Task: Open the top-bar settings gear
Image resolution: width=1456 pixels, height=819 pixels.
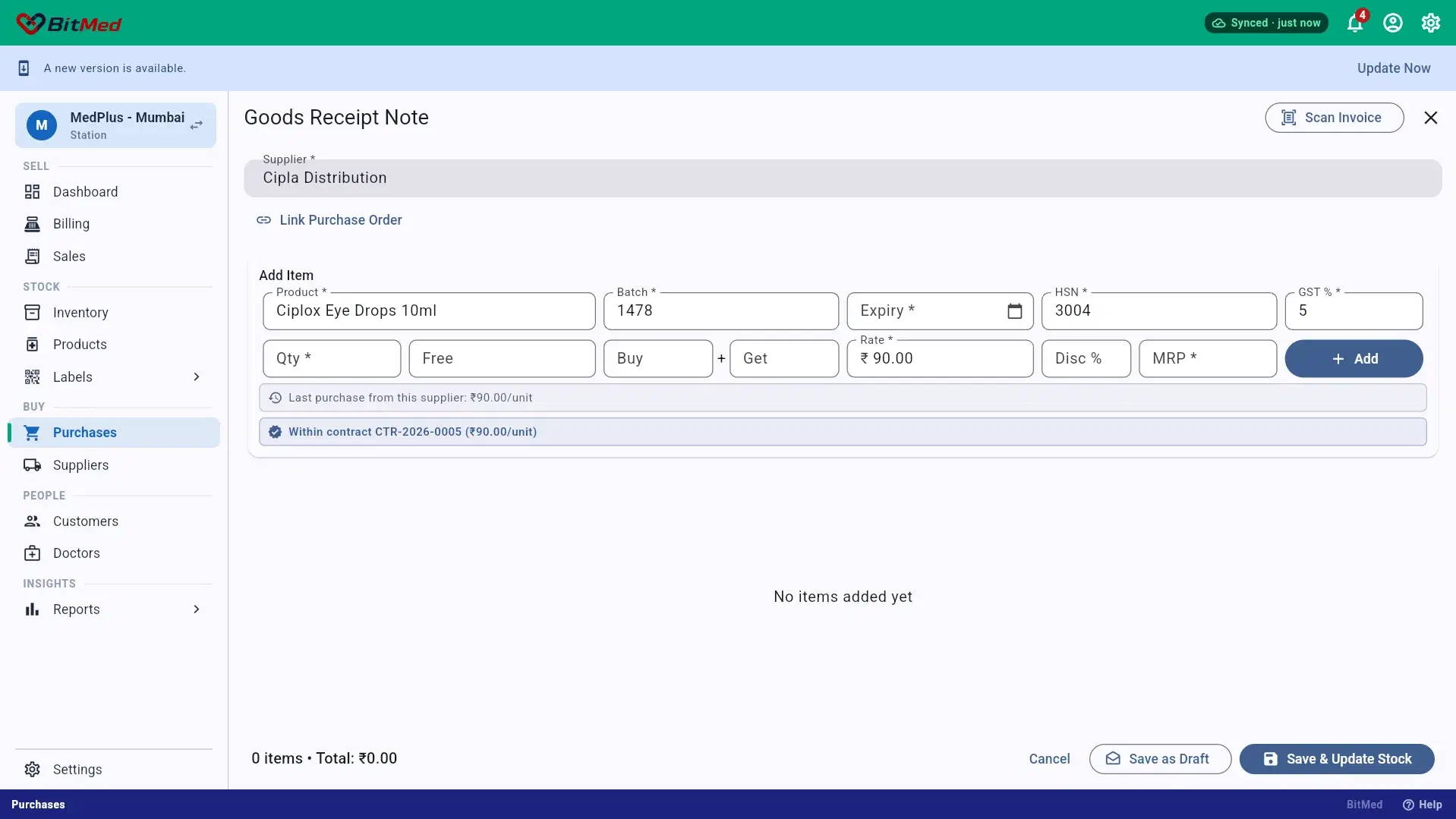Action: (x=1431, y=23)
